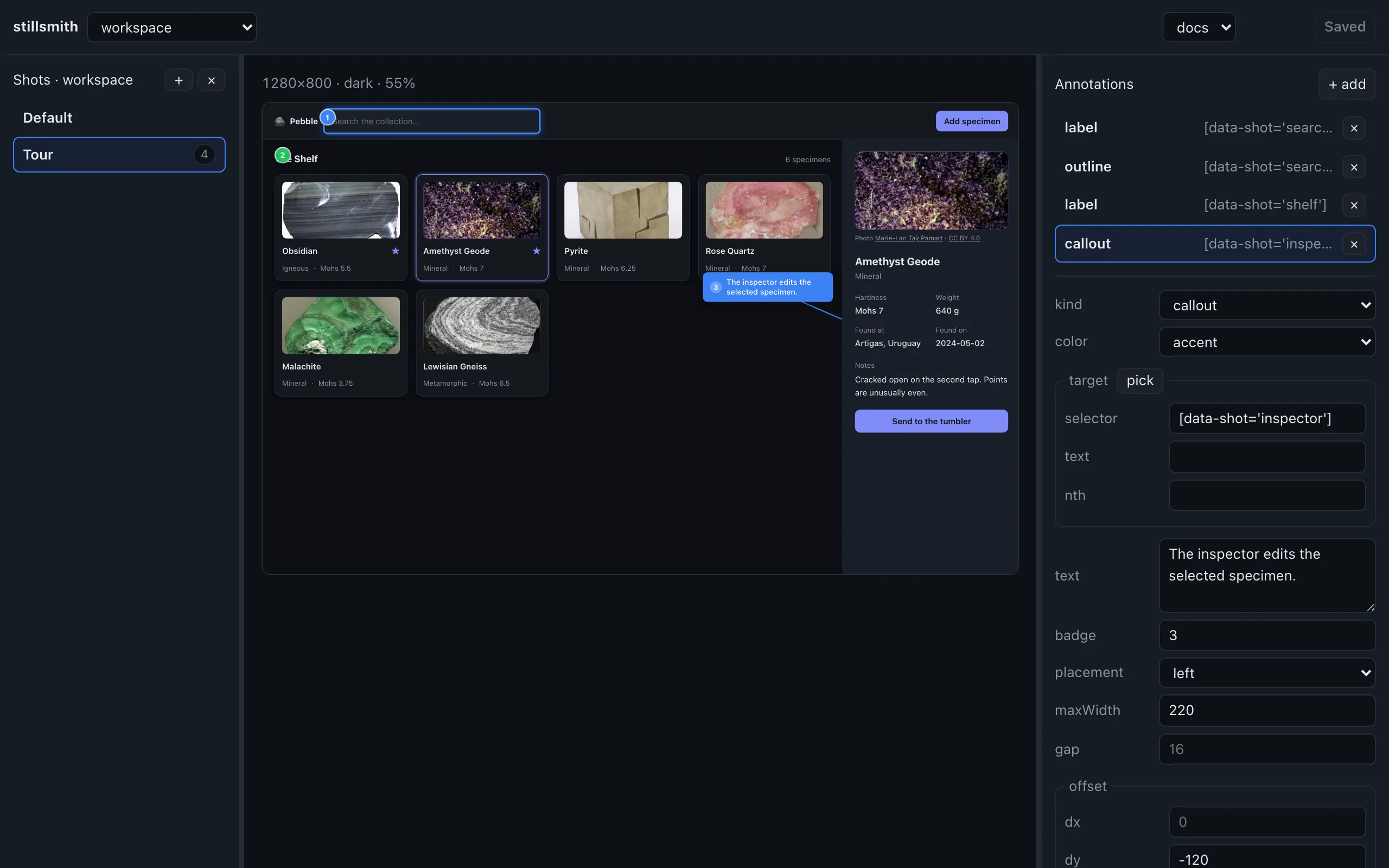Click the pick target button
Image resolution: width=1389 pixels, height=868 pixels.
pos(1139,381)
